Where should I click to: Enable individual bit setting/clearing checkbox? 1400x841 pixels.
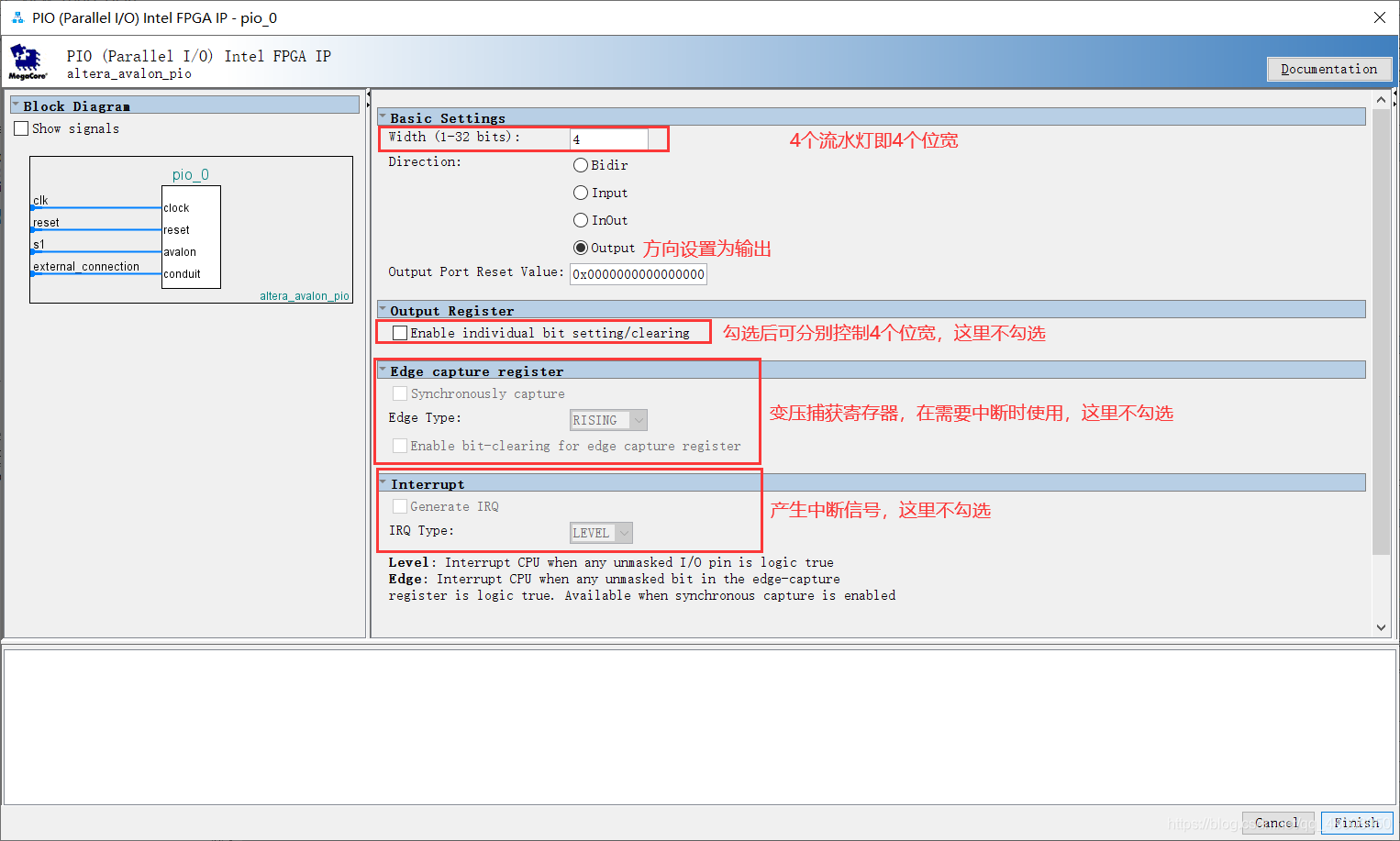pyautogui.click(x=400, y=333)
